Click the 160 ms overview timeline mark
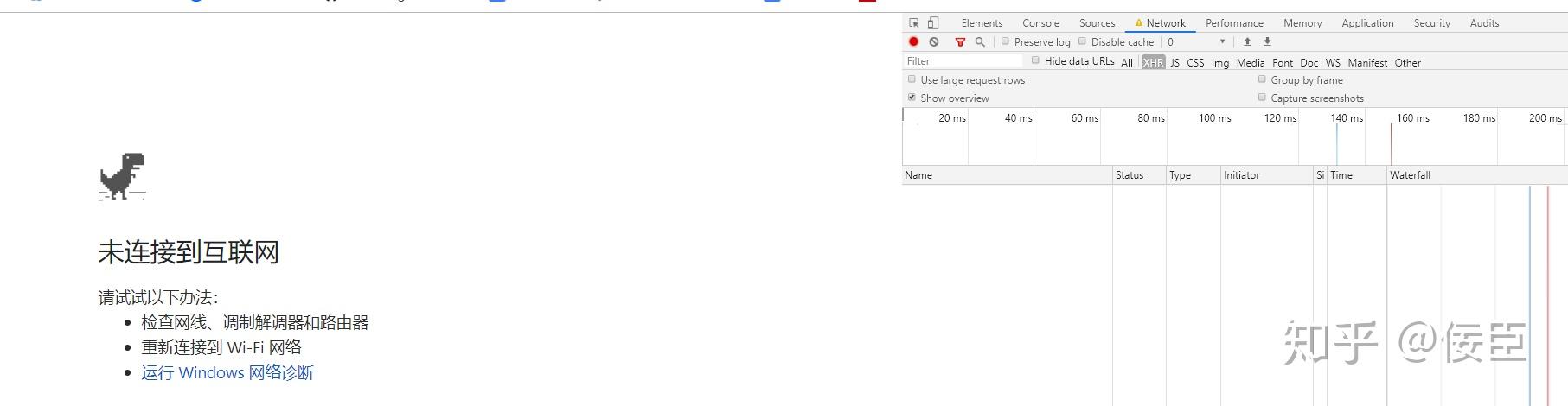Screen dimensions: 1568x406 click(x=1412, y=118)
